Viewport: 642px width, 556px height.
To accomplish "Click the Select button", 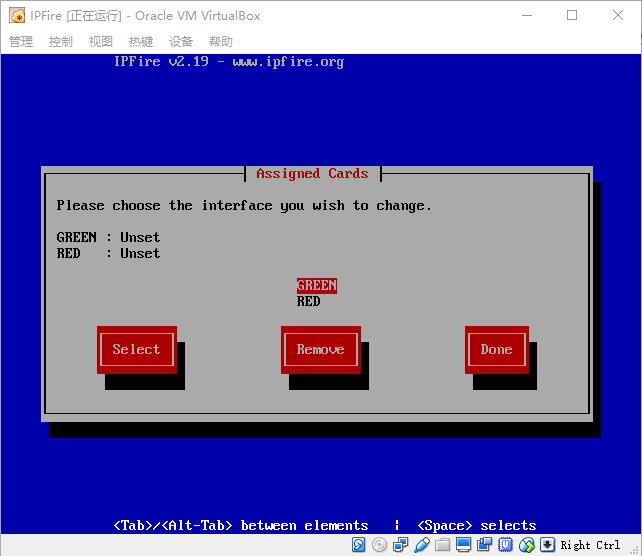I will [x=137, y=350].
